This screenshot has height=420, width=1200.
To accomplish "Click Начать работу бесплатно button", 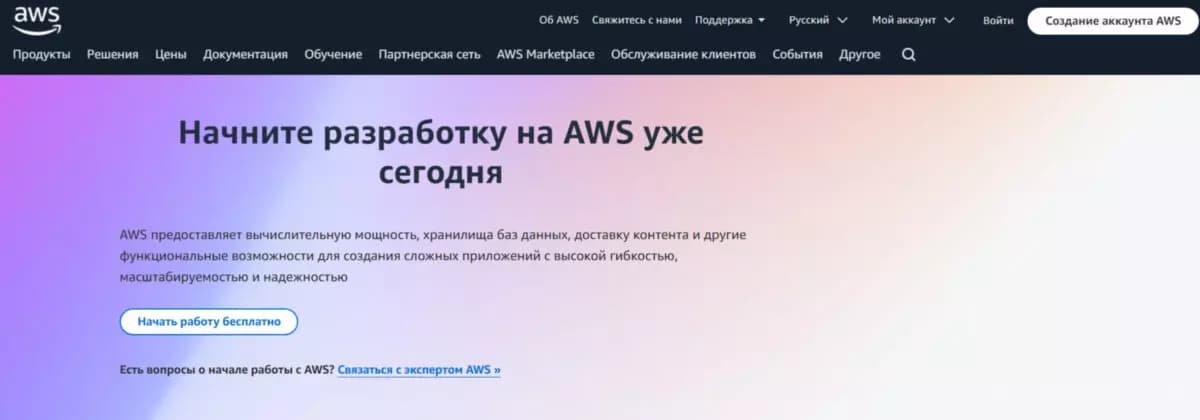I will pos(209,322).
